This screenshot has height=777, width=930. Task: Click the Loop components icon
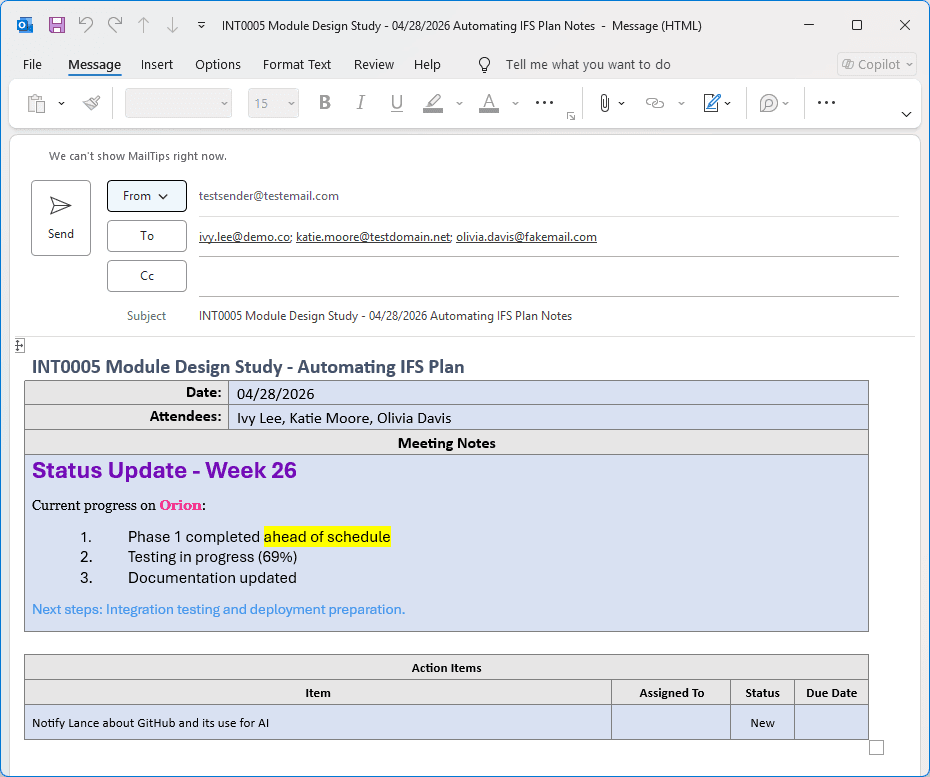(x=768, y=103)
